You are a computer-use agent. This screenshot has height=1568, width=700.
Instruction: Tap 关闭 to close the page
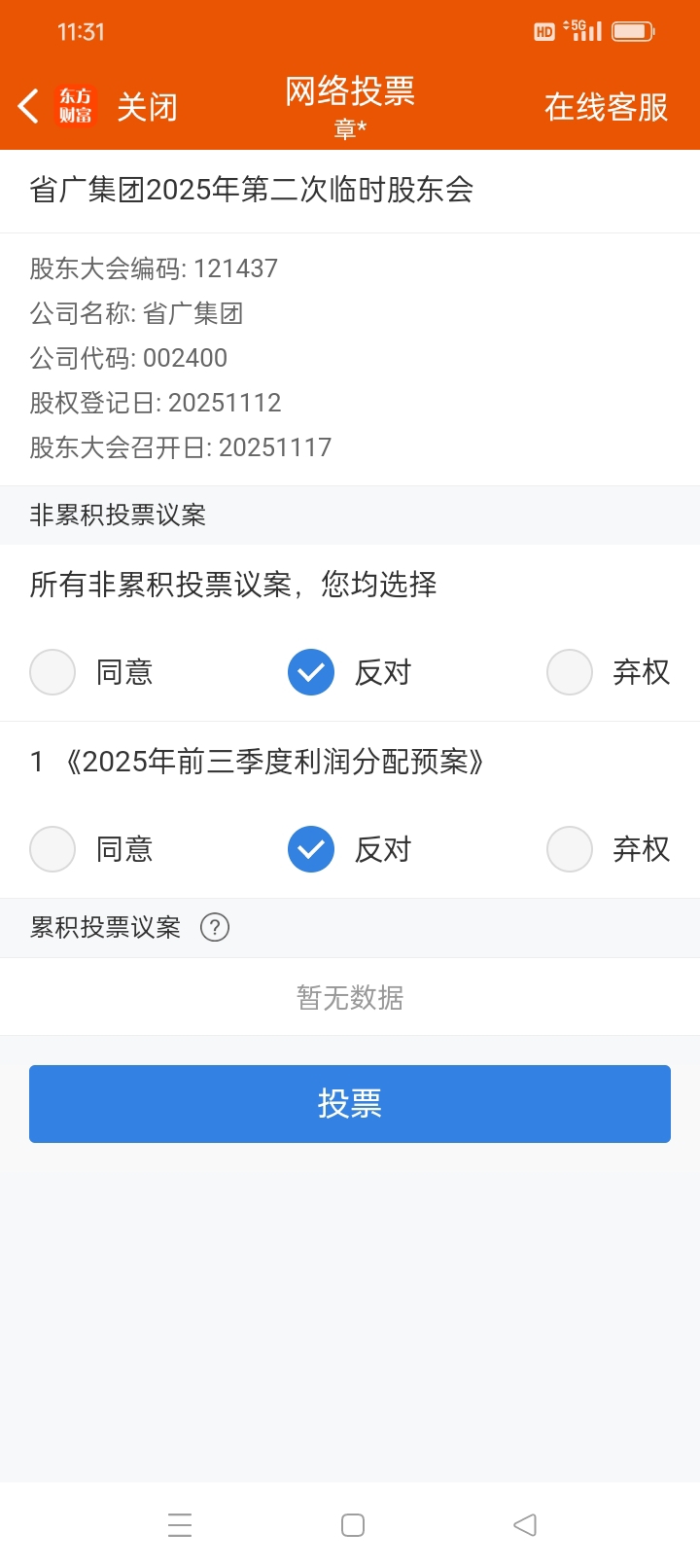148,107
